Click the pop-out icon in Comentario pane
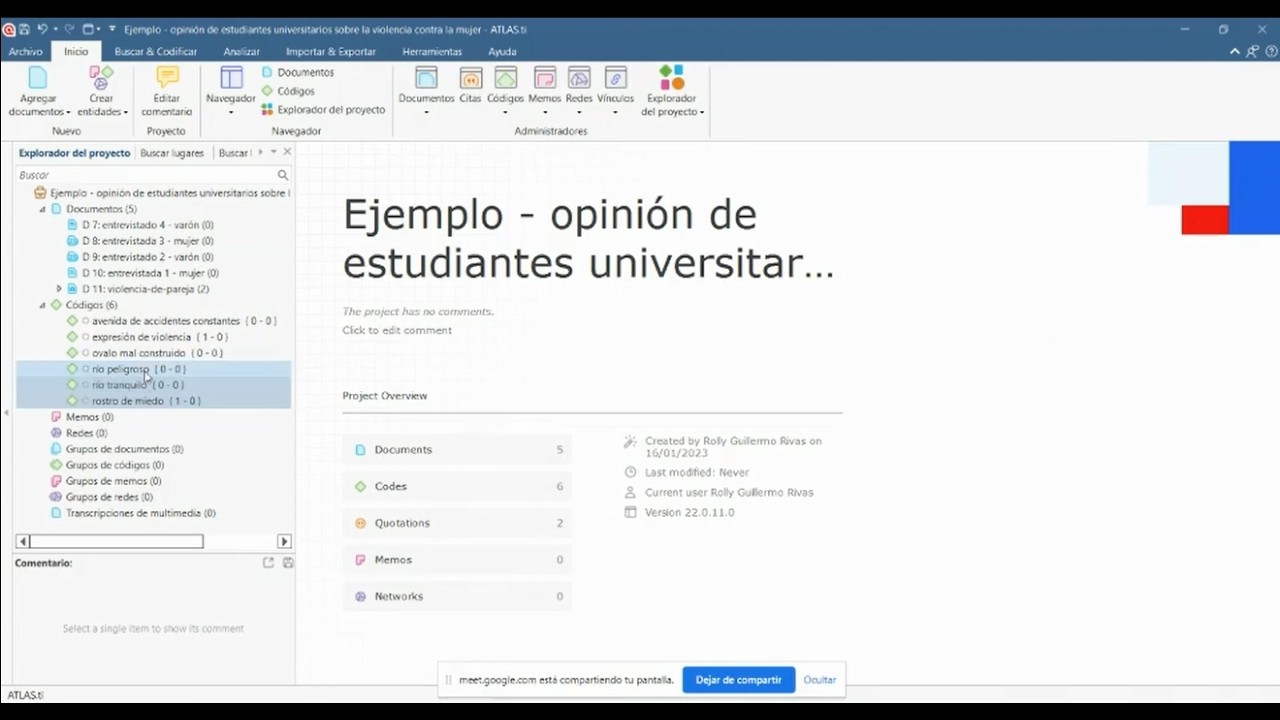 (x=268, y=563)
